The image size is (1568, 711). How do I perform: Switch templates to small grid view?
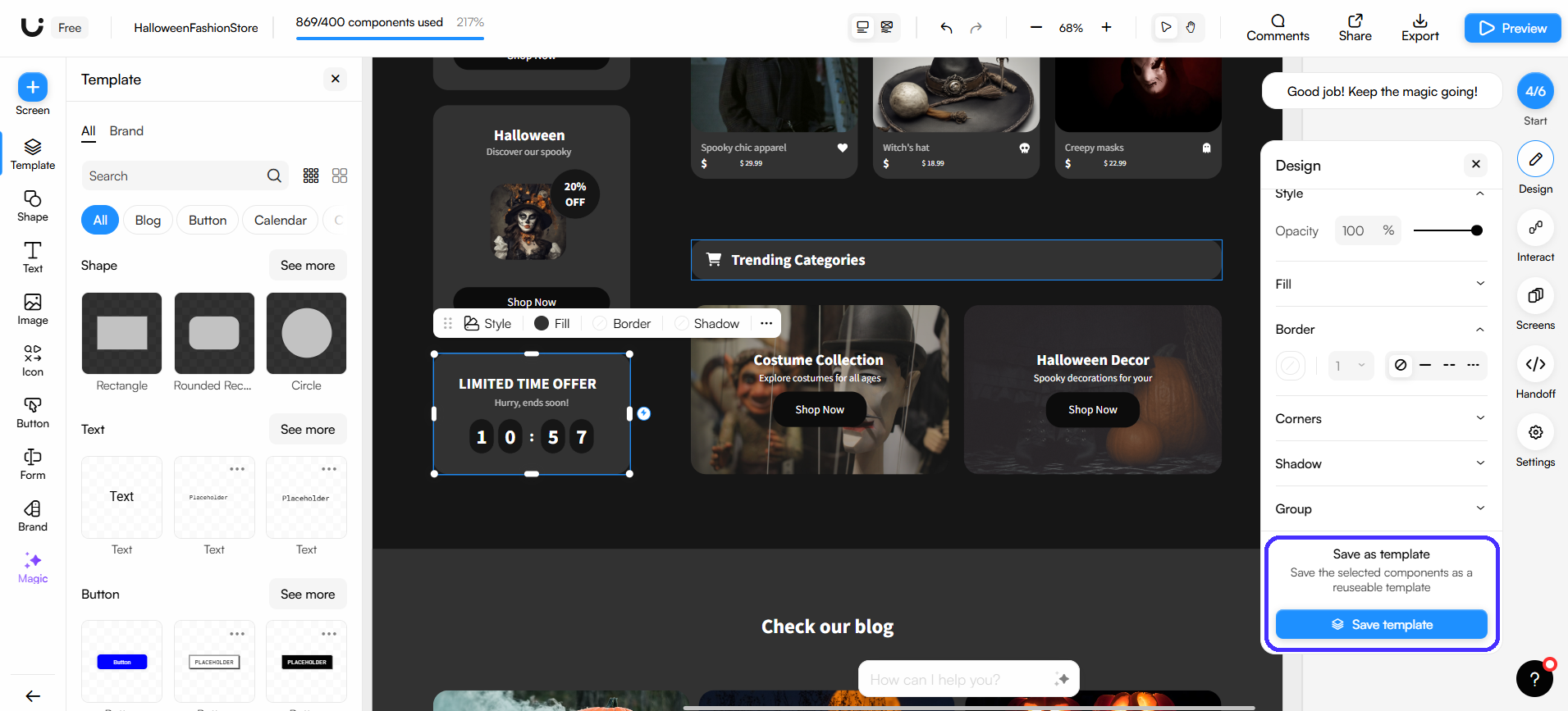(x=311, y=175)
